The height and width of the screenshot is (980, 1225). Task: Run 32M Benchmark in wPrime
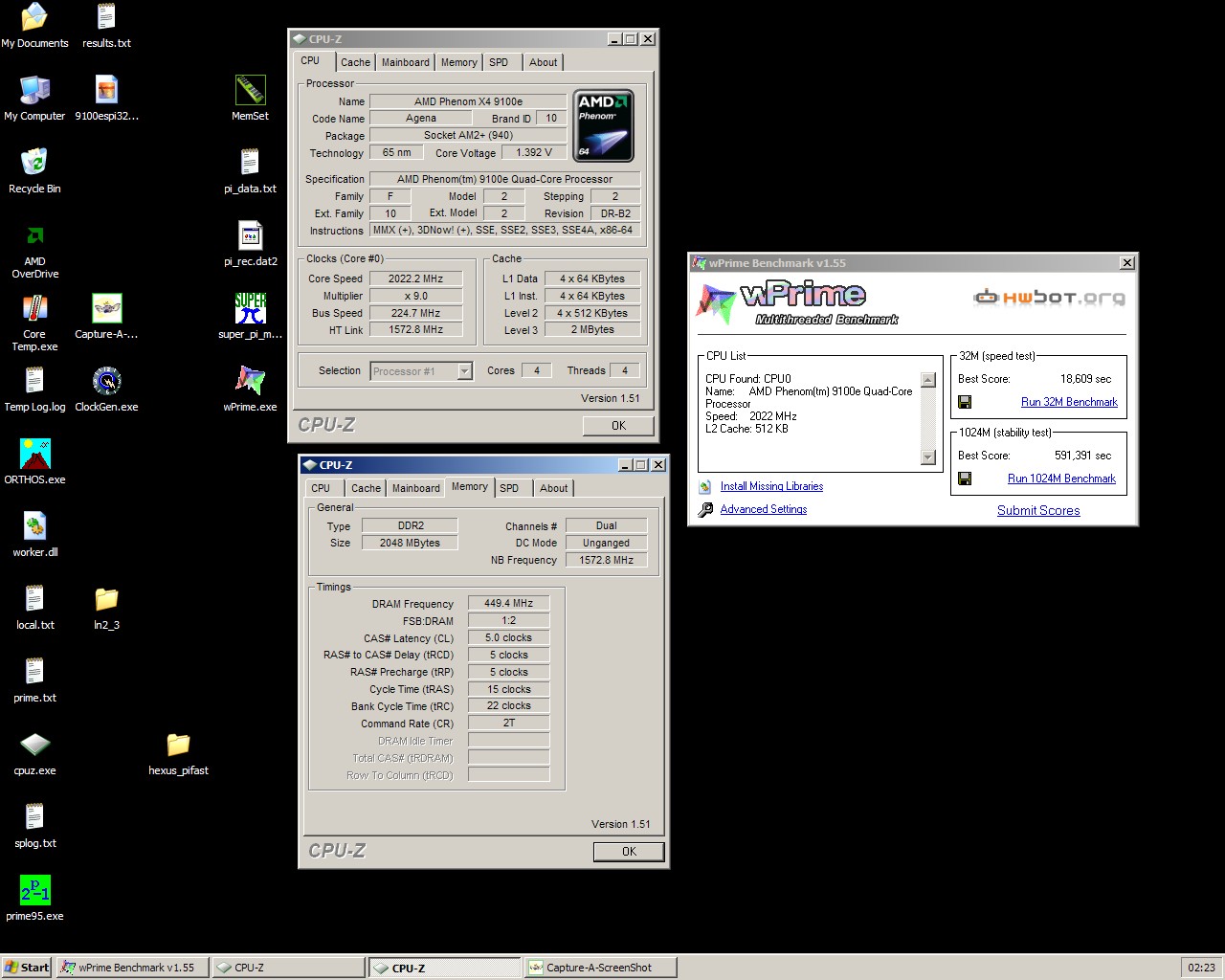click(1069, 402)
